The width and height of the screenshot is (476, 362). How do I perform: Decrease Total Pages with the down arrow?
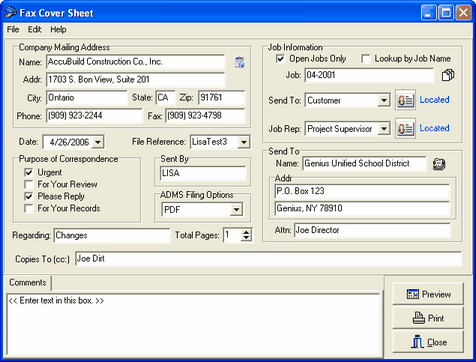246,238
